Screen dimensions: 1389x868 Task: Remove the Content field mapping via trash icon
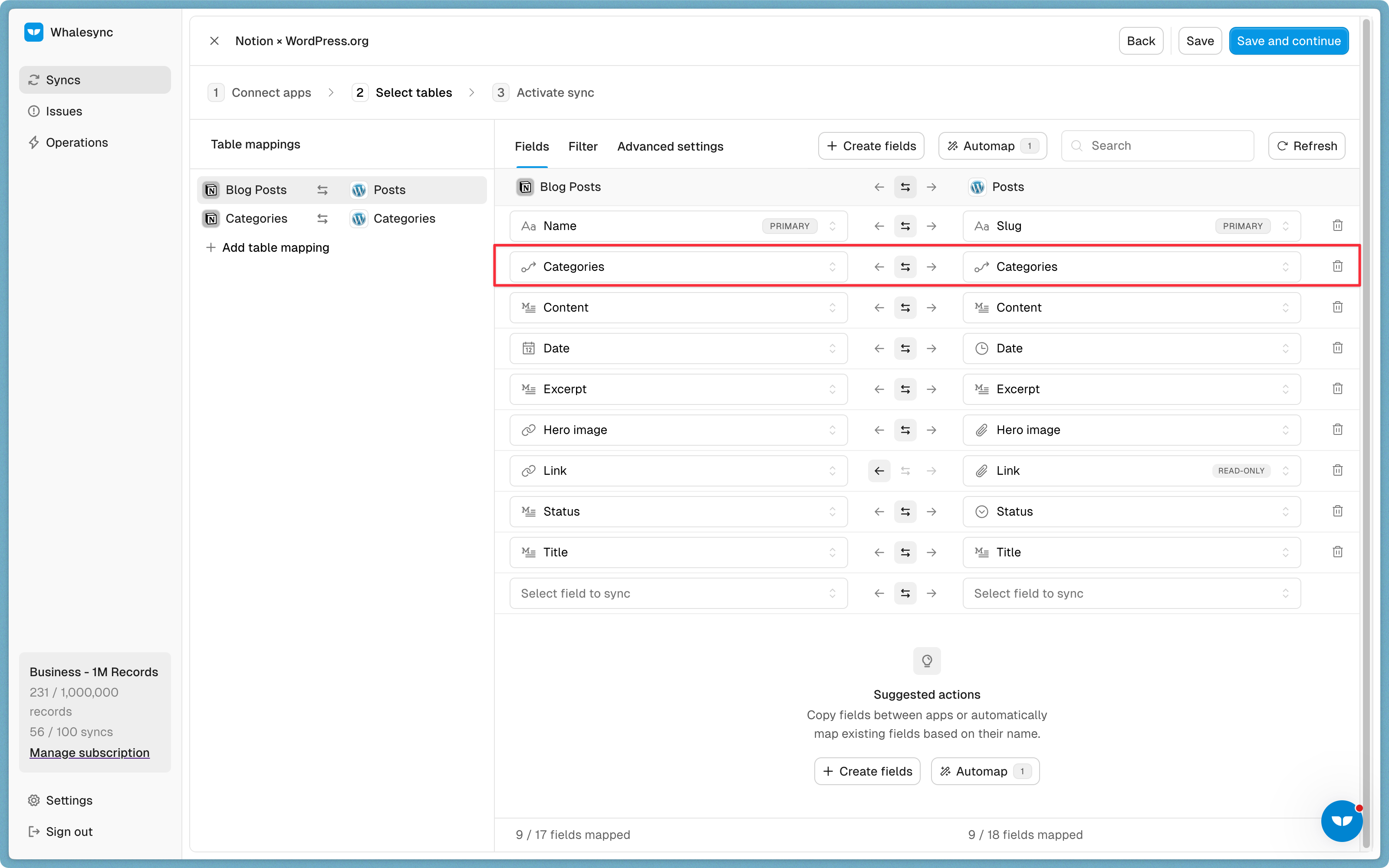1337,307
